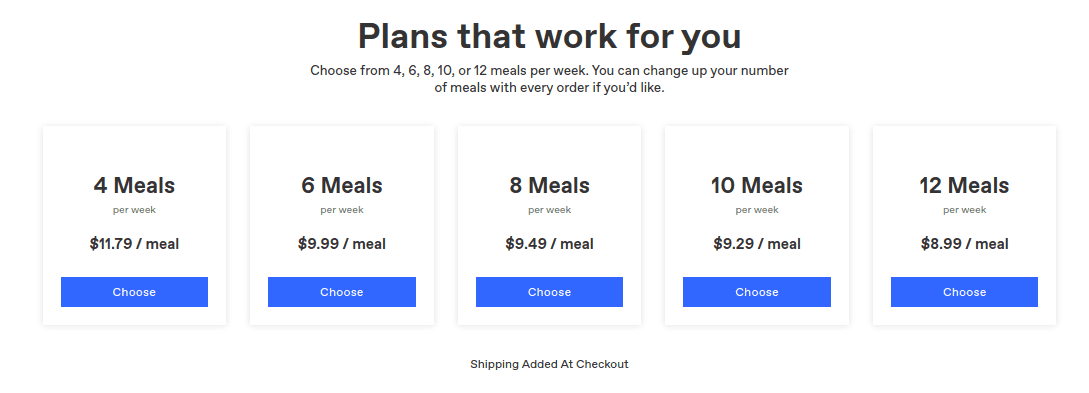1089x393 pixels.
Task: Choose the 4 Meals plan
Action: tap(134, 292)
